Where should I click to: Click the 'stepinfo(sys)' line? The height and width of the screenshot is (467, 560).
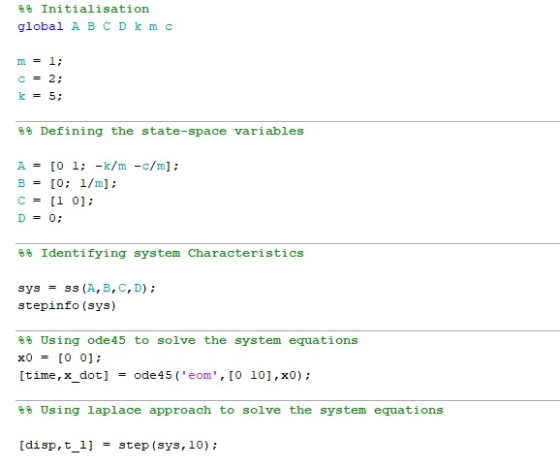click(67, 306)
